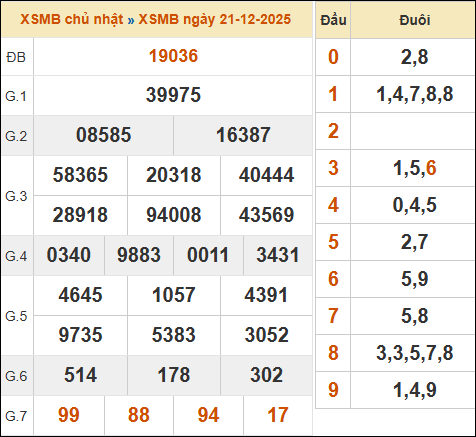Select G.3 number 43569
Image resolution: width=476 pixels, height=437 pixels.
266,215
